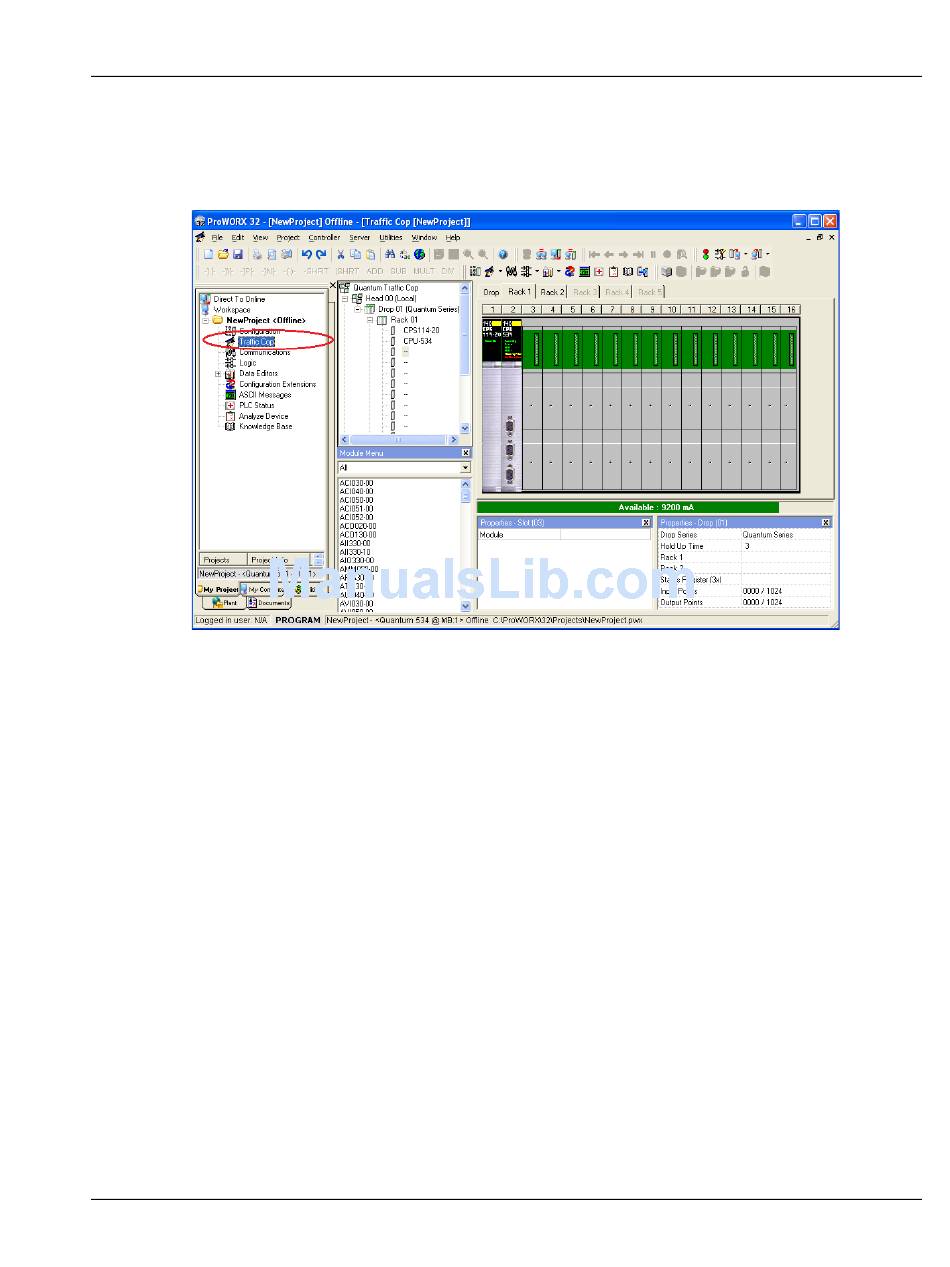Open Knowledge Base tree item
This screenshot has width=950, height=1267.
pos(266,427)
